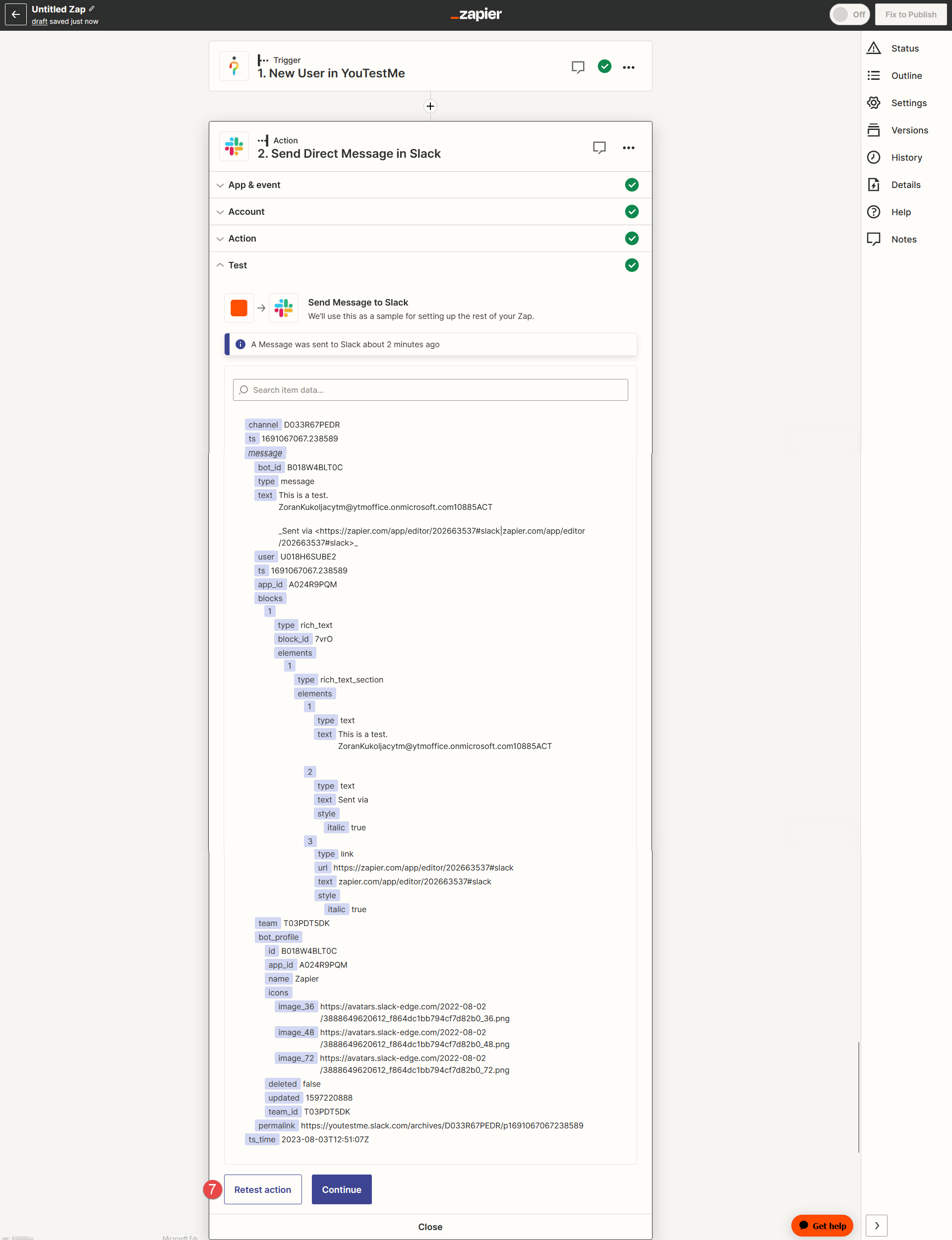Select the deleted key label
The width and height of the screenshot is (952, 1240).
pyautogui.click(x=282, y=1084)
